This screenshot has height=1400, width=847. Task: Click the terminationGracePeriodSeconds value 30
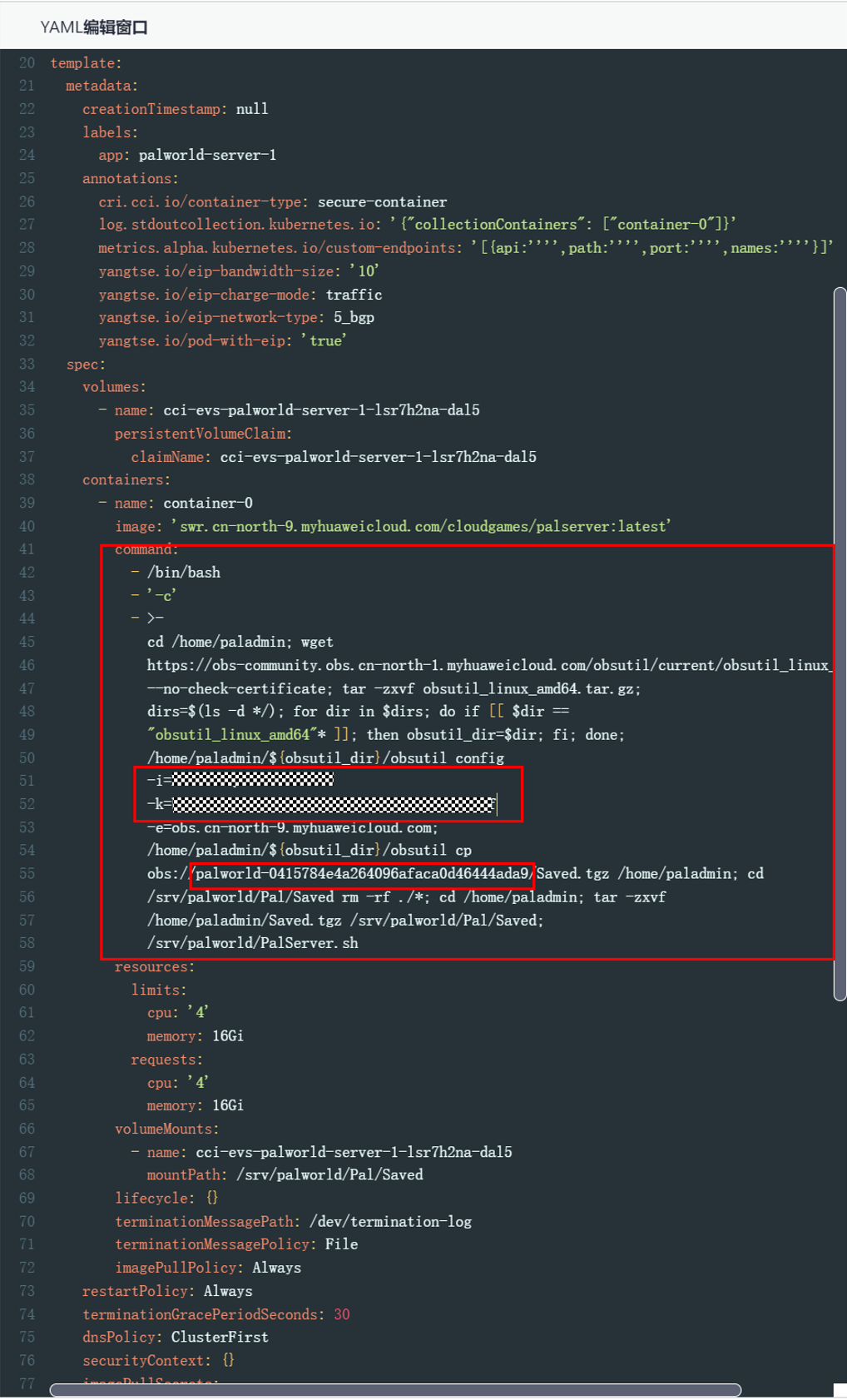[342, 1314]
